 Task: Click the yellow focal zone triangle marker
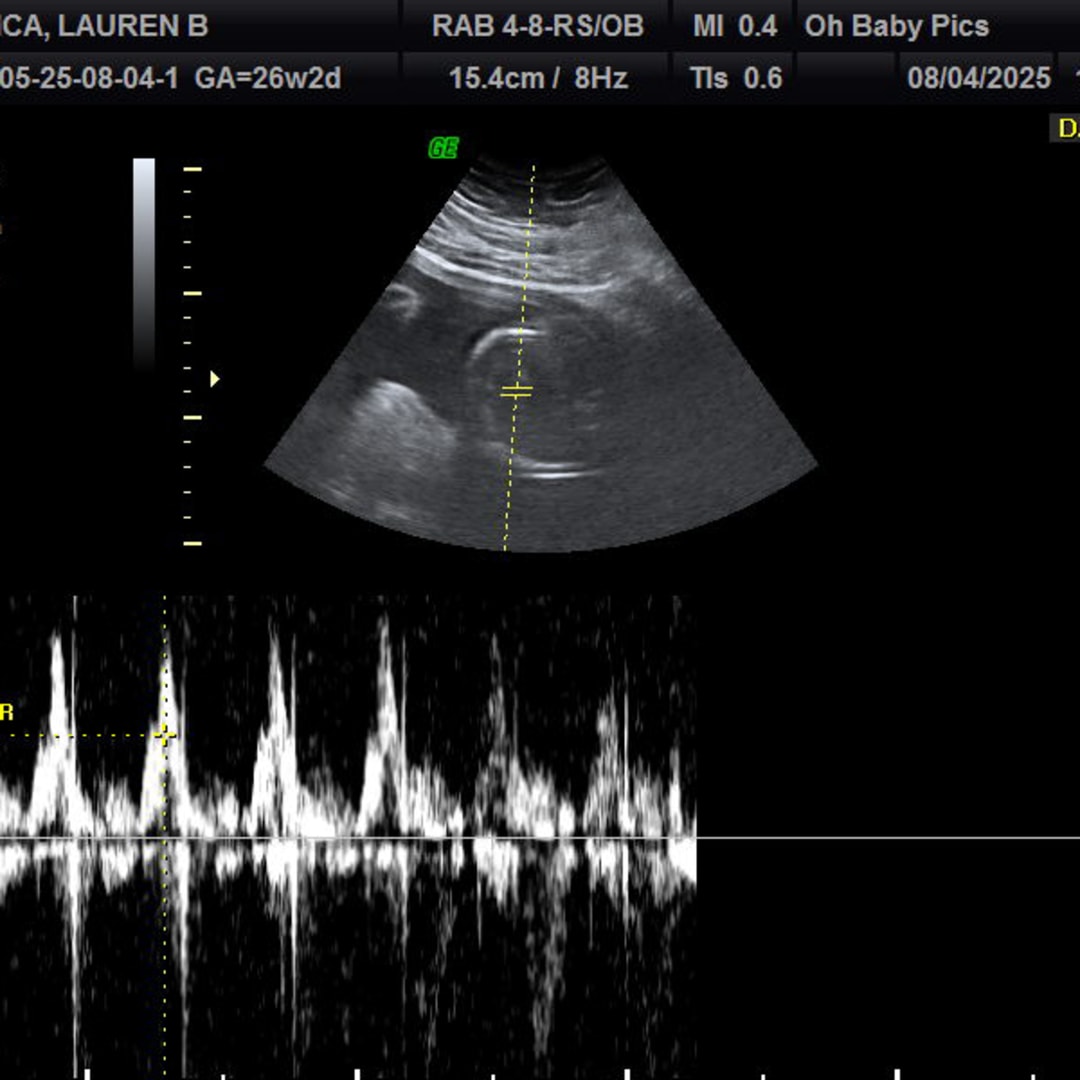coord(214,379)
